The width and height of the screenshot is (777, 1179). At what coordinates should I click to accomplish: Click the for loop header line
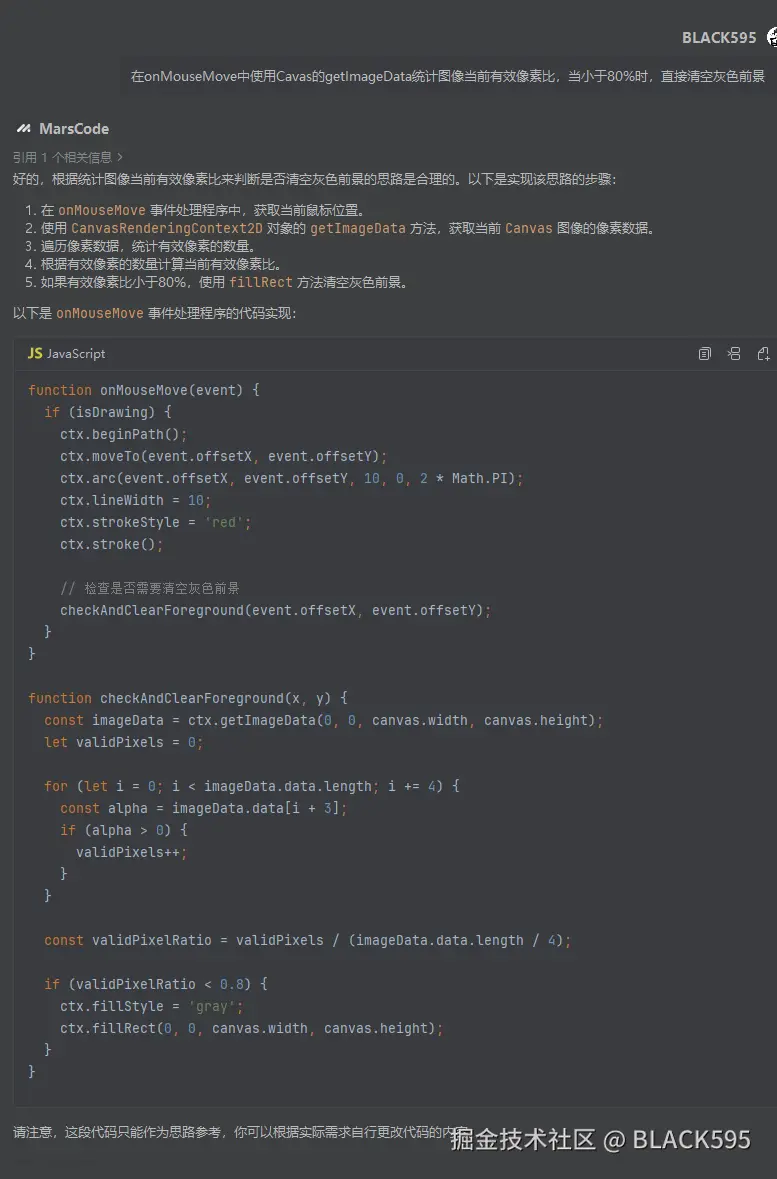252,786
